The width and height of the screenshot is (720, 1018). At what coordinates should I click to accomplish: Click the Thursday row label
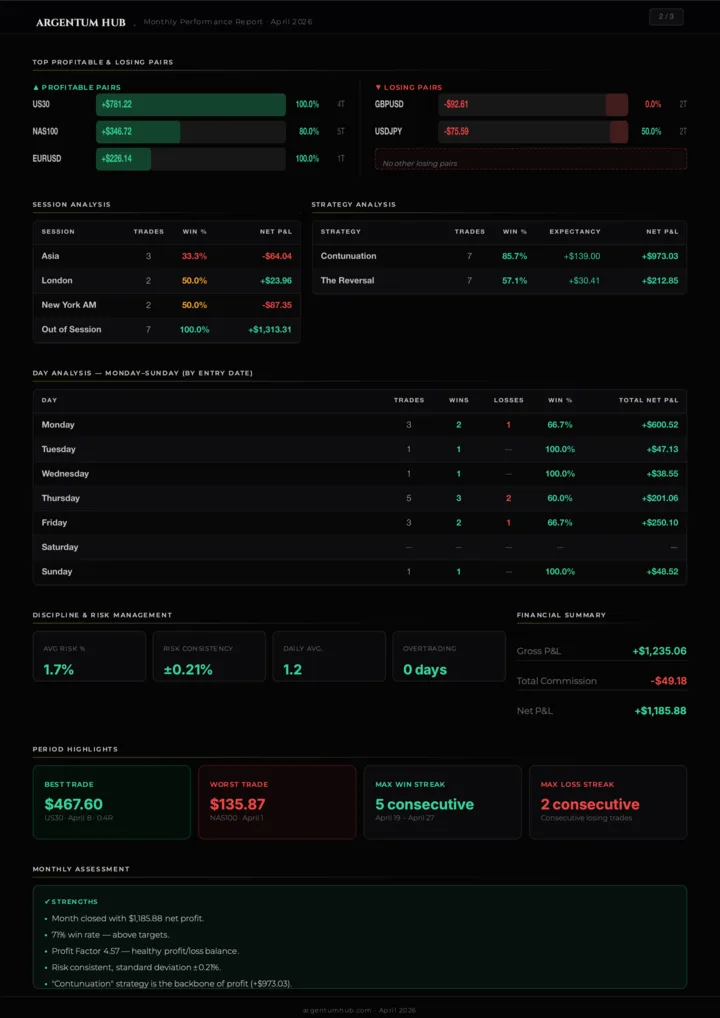[x=60, y=499]
